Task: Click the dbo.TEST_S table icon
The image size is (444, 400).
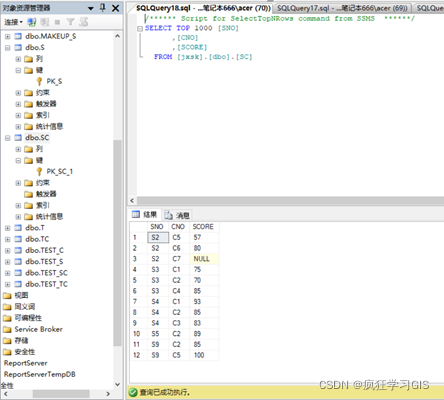Action: click(18, 262)
